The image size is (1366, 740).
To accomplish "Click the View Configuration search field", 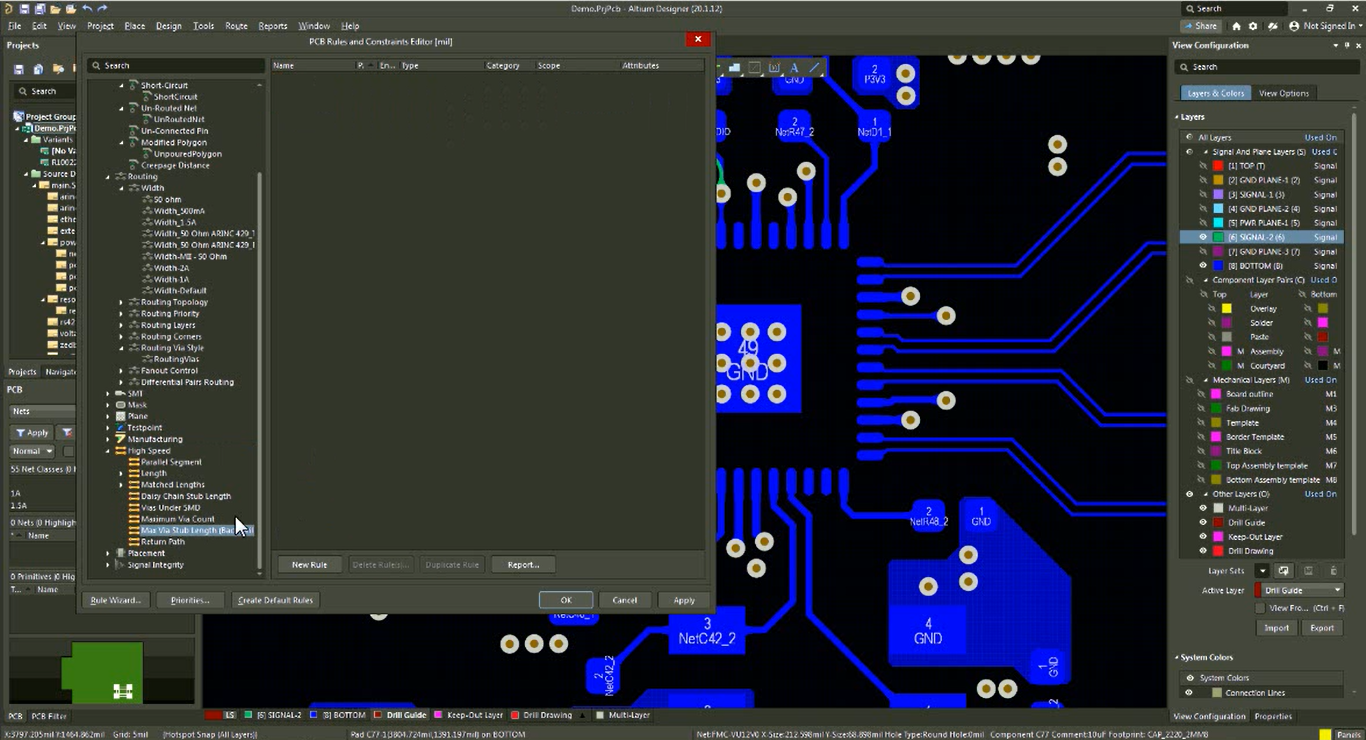I will click(x=1267, y=67).
